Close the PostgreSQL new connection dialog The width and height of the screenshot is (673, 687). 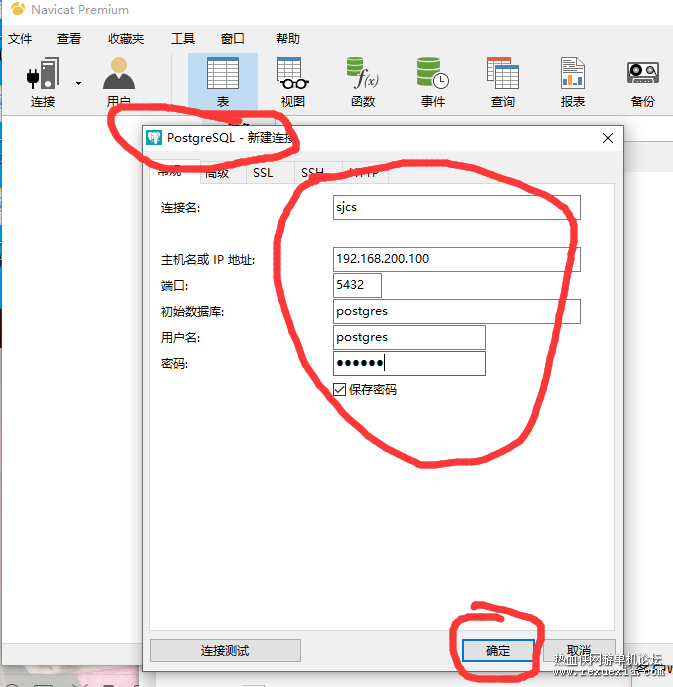tap(608, 138)
